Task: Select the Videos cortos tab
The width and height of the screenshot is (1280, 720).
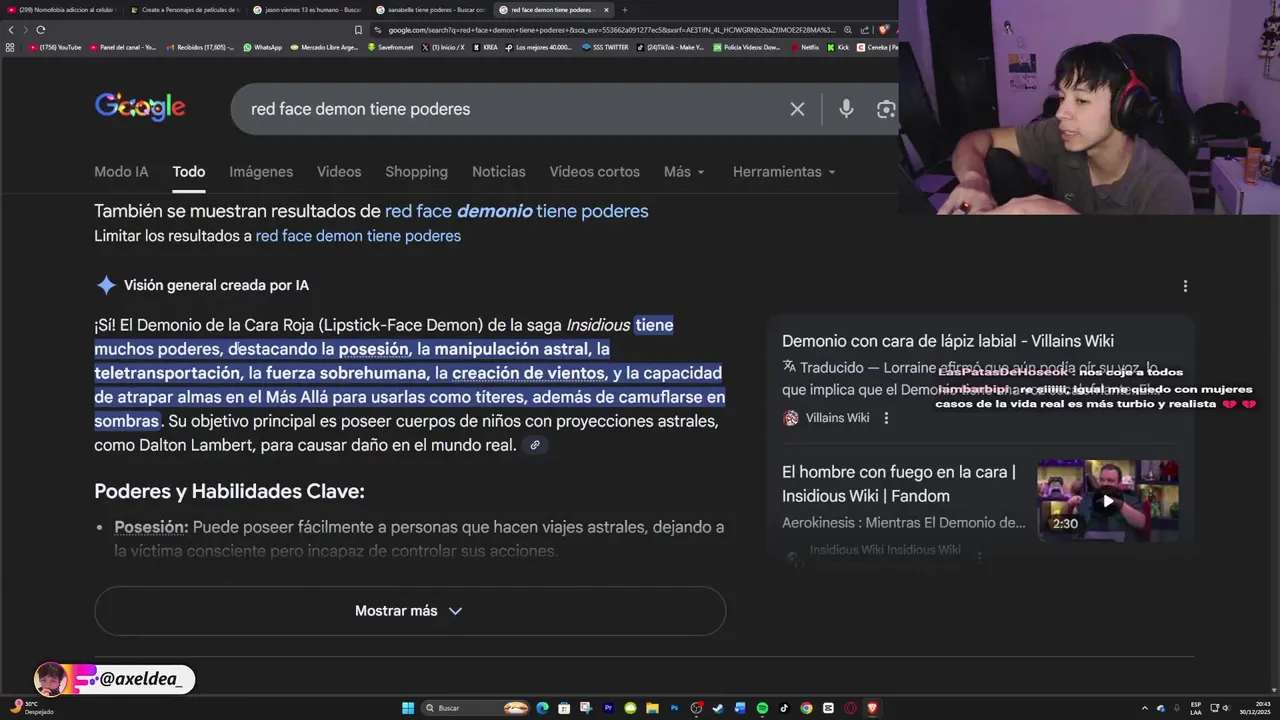Action: point(594,172)
